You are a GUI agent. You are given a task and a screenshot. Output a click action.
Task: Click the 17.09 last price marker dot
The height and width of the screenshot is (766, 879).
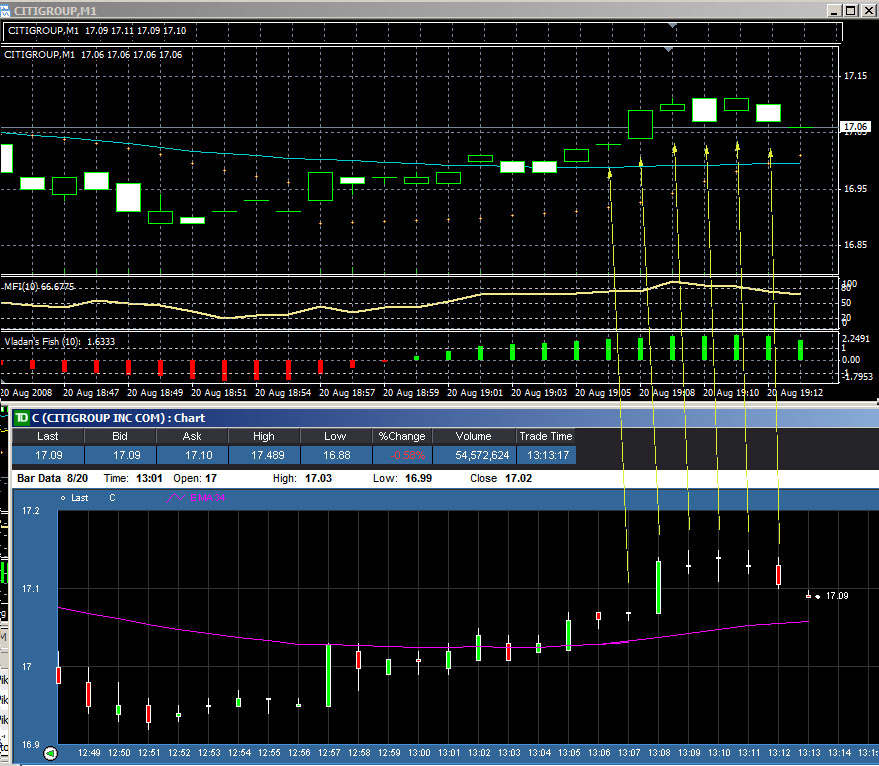point(818,596)
